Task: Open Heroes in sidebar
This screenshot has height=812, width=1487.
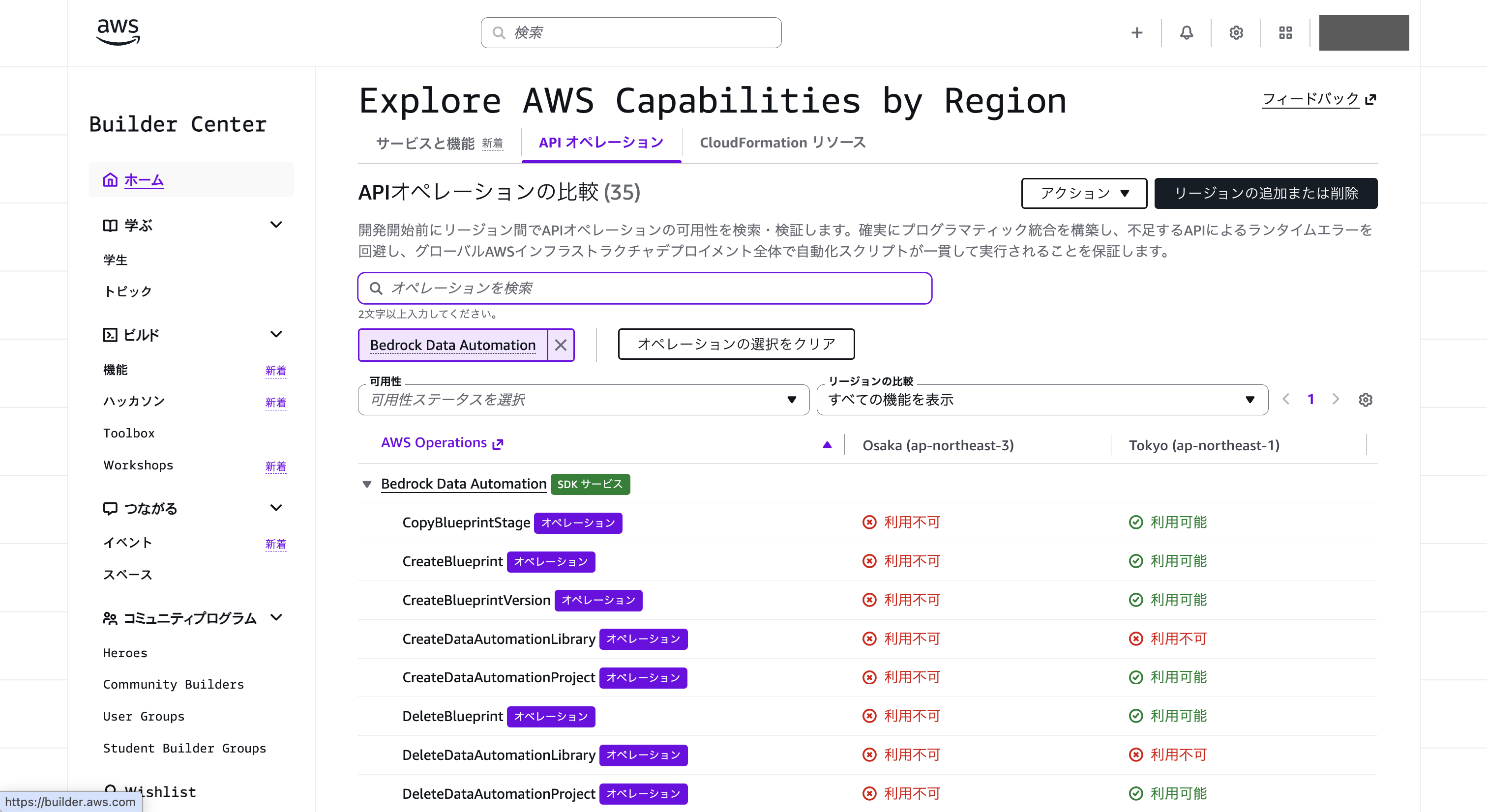Action: [x=125, y=653]
